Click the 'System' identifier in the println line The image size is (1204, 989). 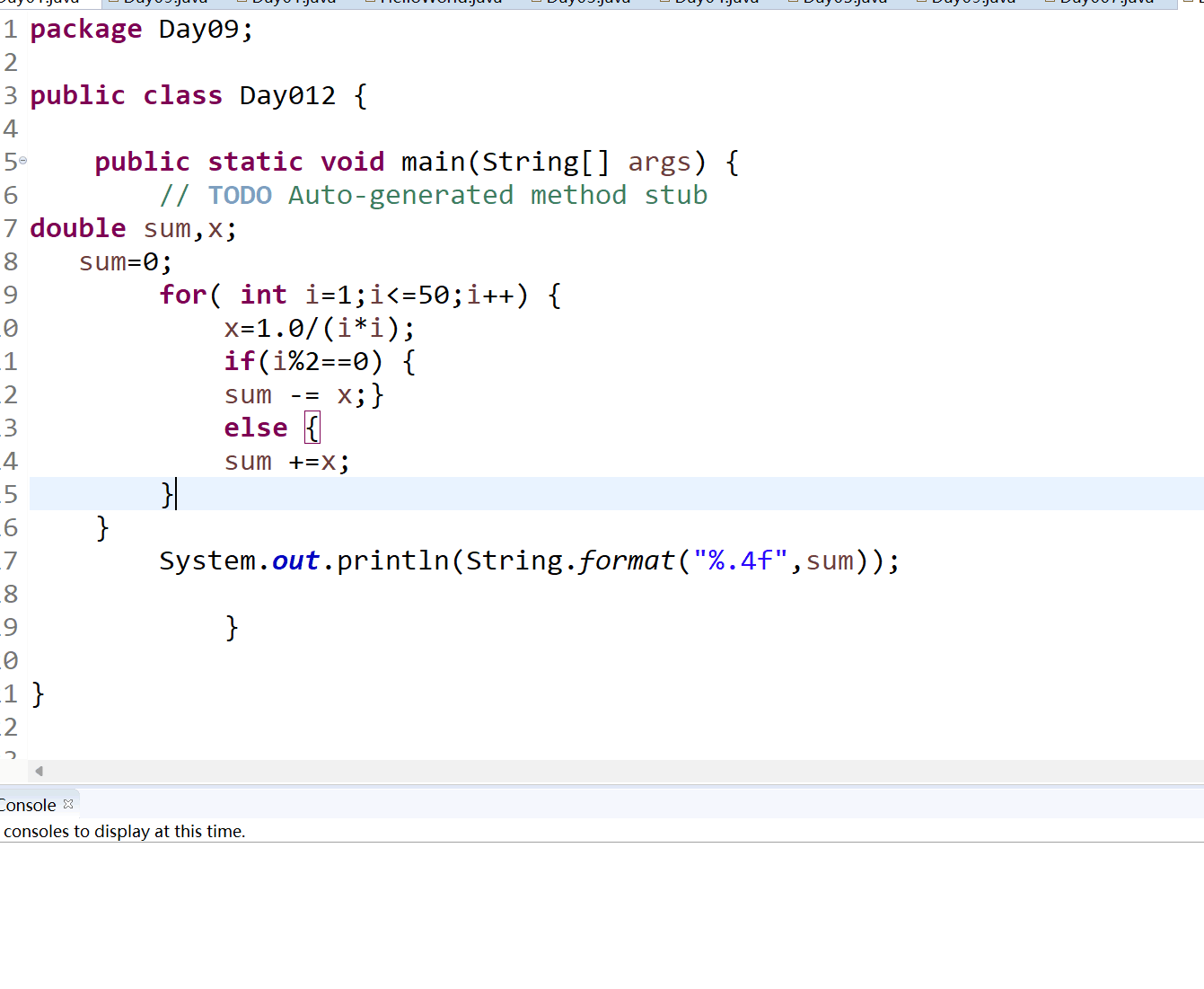pos(207,561)
